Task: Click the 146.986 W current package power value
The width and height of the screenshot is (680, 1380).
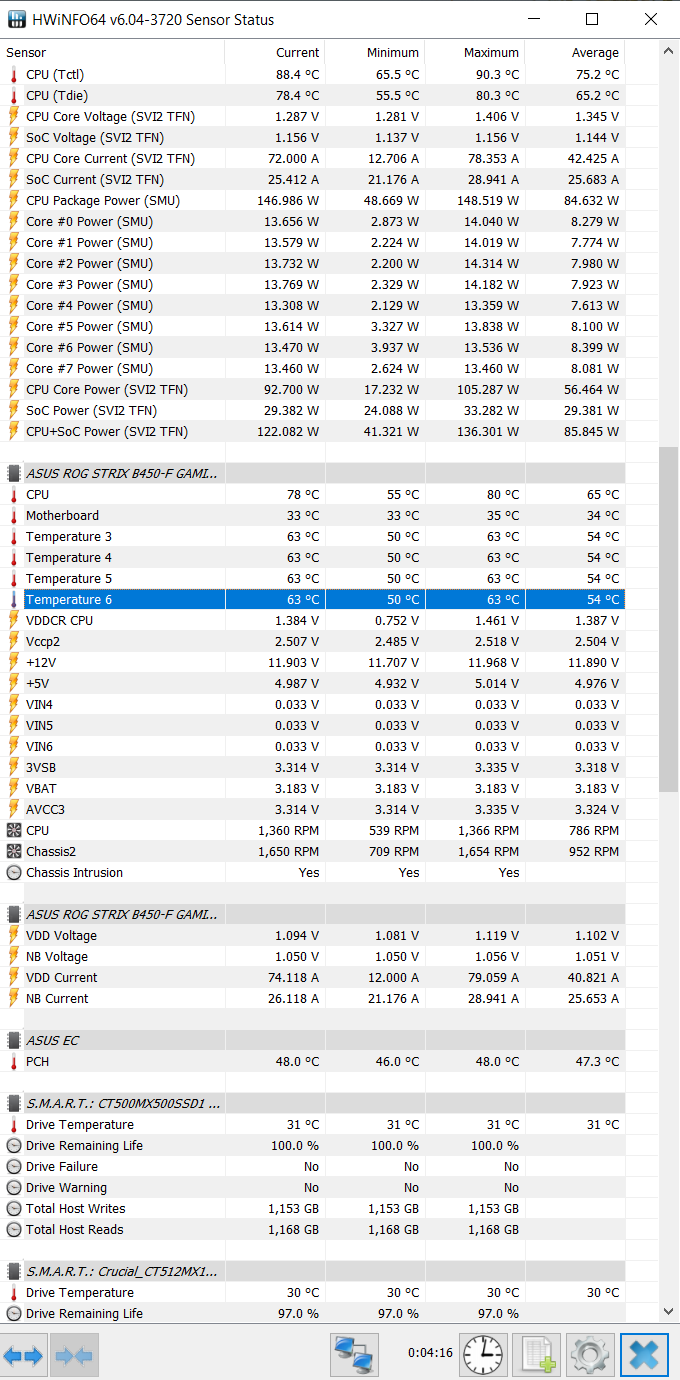Action: coord(287,200)
